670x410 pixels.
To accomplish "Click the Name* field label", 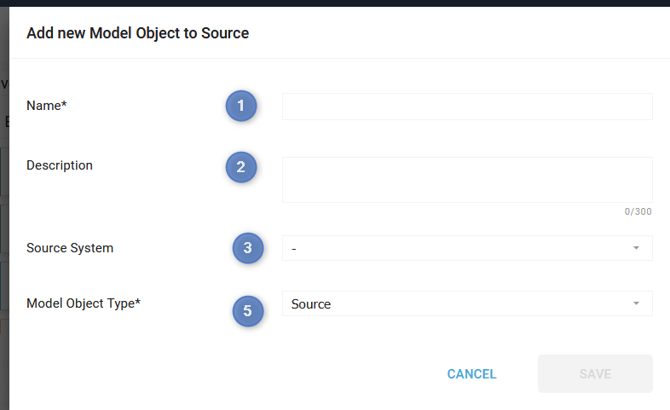I will pos(46,105).
